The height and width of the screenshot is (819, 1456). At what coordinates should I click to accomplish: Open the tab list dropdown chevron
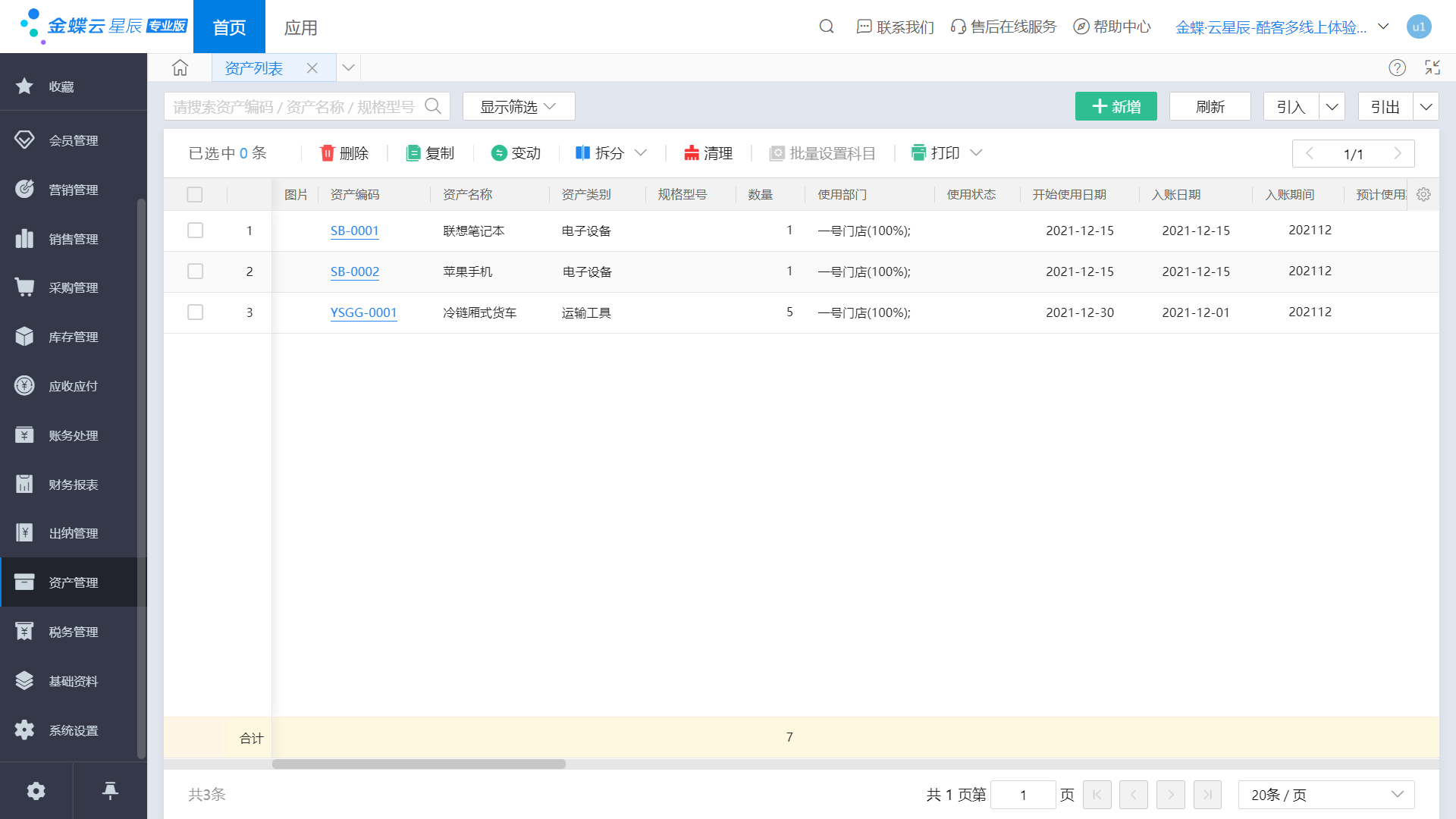[x=348, y=67]
